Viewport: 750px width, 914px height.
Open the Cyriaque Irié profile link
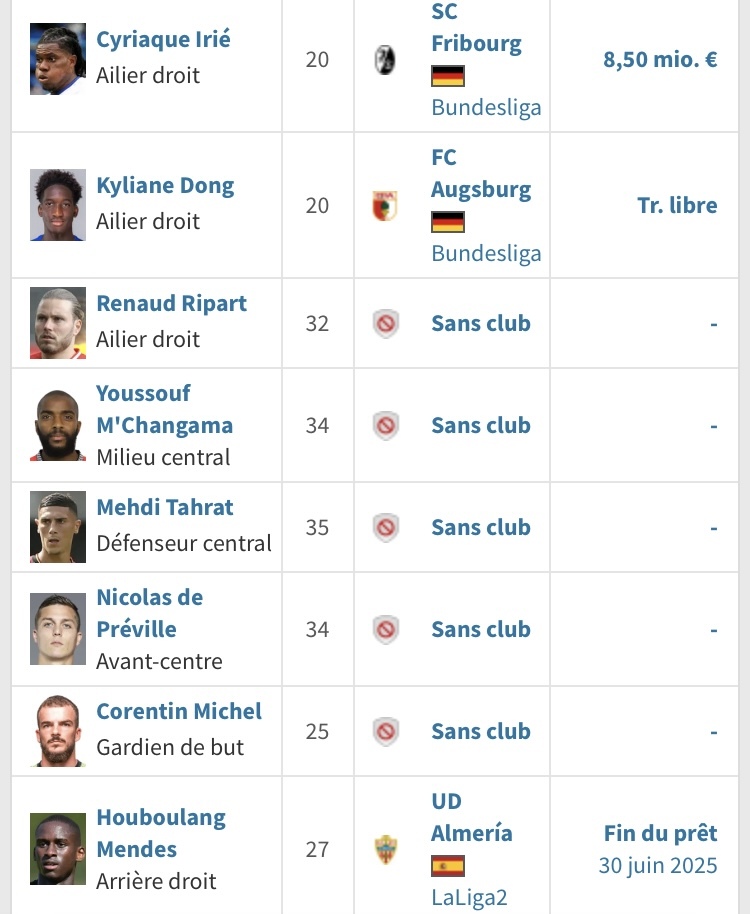click(163, 40)
